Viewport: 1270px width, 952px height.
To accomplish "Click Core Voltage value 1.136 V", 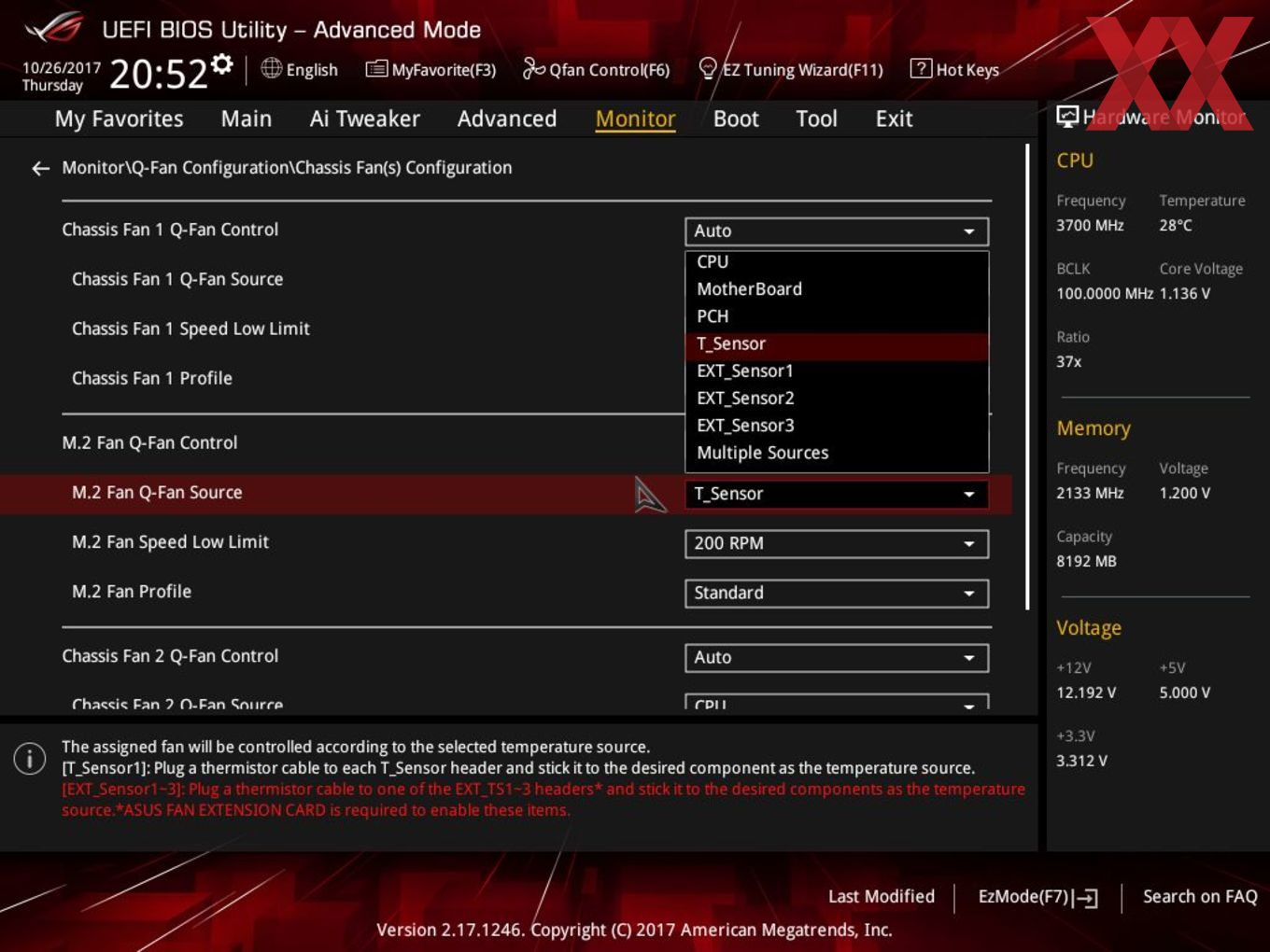I will pyautogui.click(x=1185, y=293).
